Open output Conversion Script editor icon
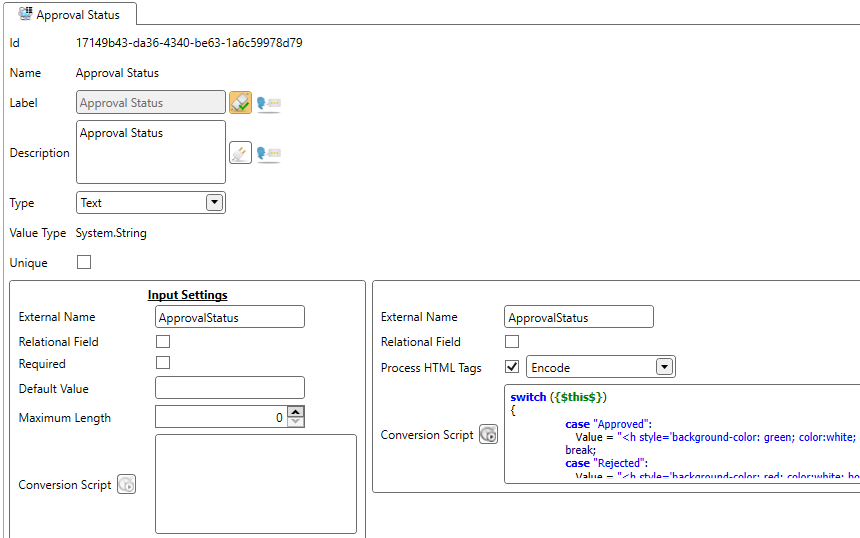This screenshot has height=538, width=860. point(488,434)
